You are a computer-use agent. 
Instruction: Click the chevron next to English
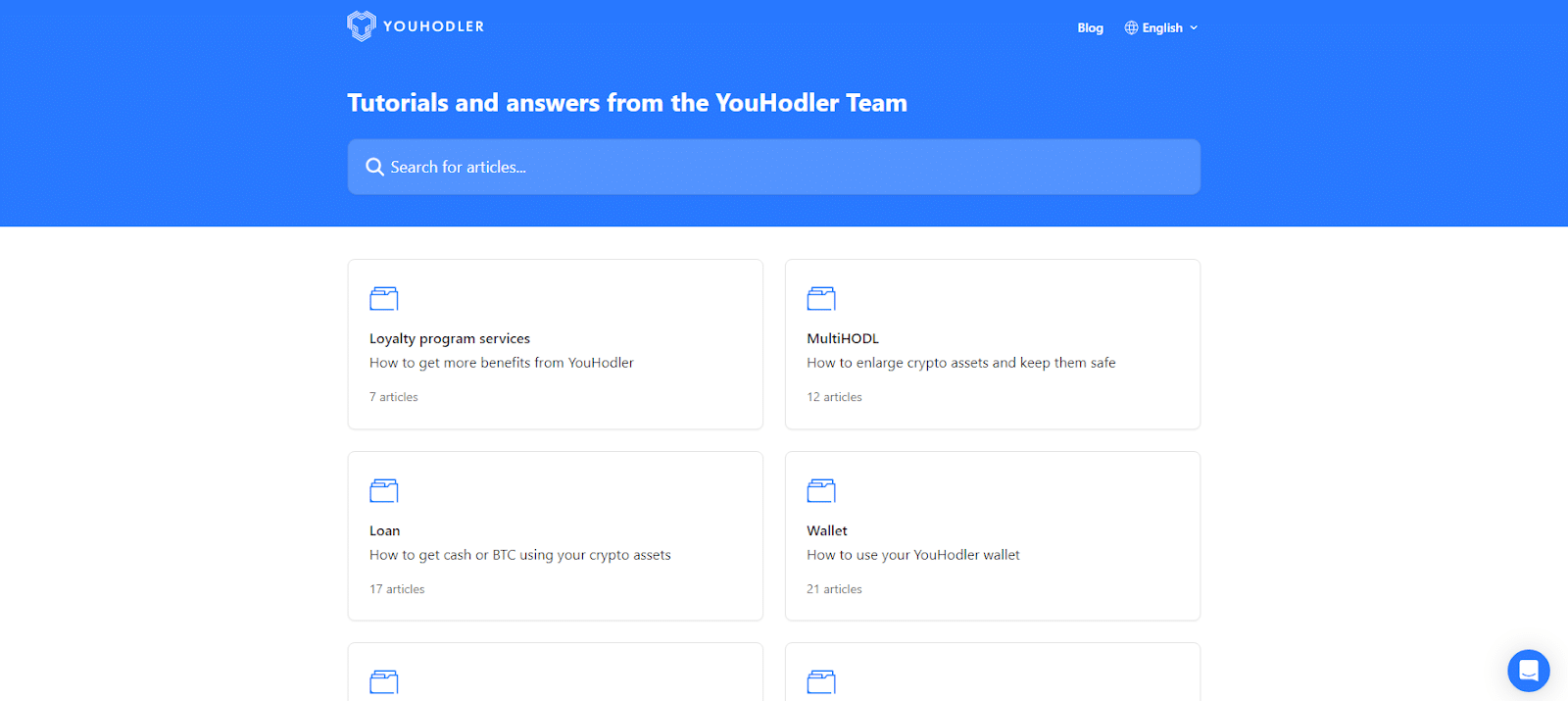[x=1194, y=27]
